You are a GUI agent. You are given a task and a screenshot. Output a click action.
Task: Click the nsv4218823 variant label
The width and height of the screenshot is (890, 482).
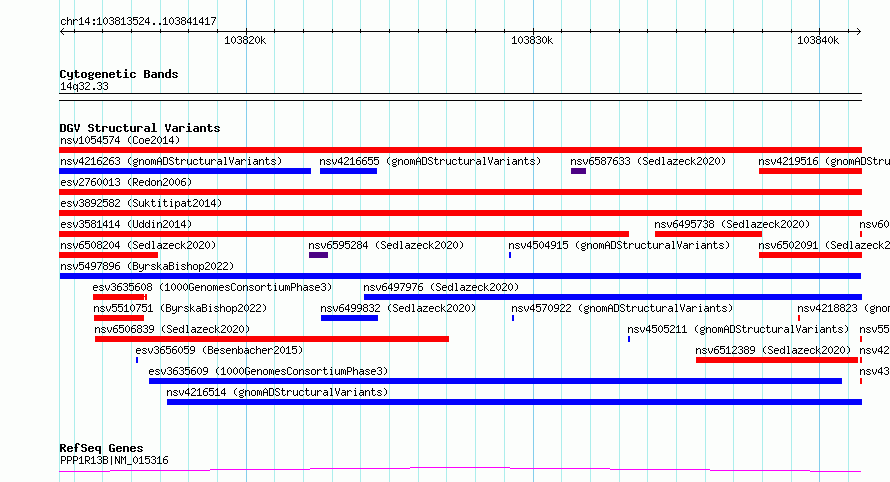point(843,308)
